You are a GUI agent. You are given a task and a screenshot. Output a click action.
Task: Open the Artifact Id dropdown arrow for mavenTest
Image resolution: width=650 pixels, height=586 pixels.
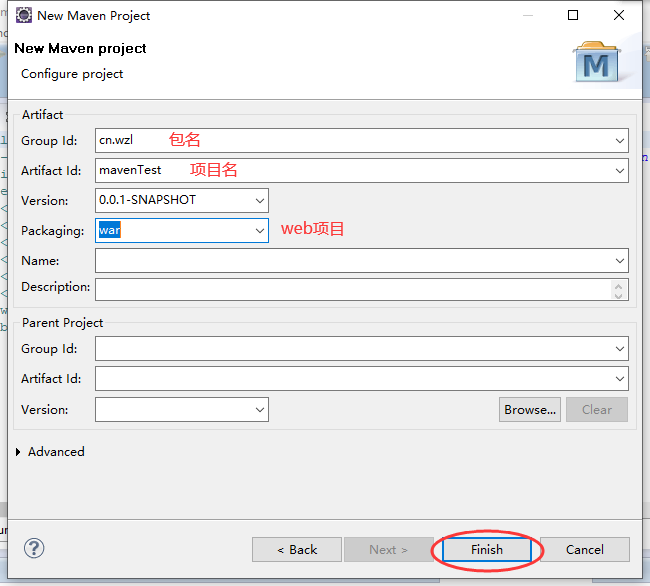(620, 170)
